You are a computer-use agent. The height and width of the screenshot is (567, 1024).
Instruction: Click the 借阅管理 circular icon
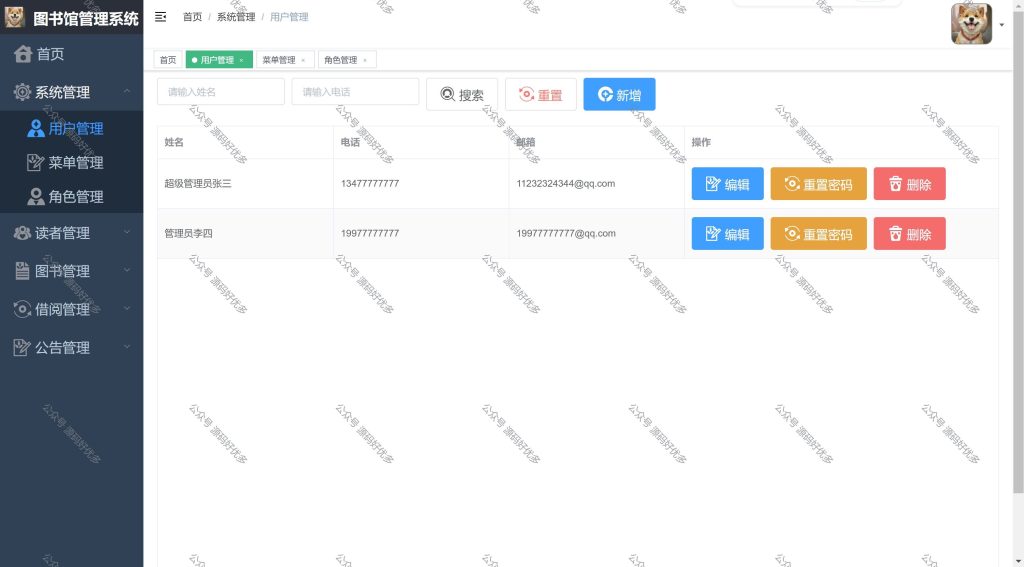click(x=22, y=309)
